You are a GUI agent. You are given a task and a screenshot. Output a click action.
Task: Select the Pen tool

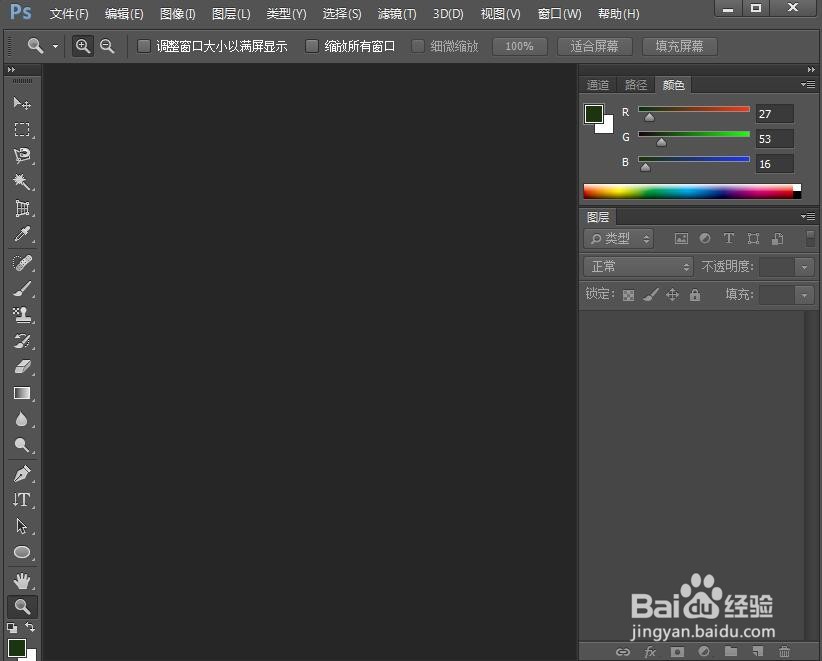(21, 474)
